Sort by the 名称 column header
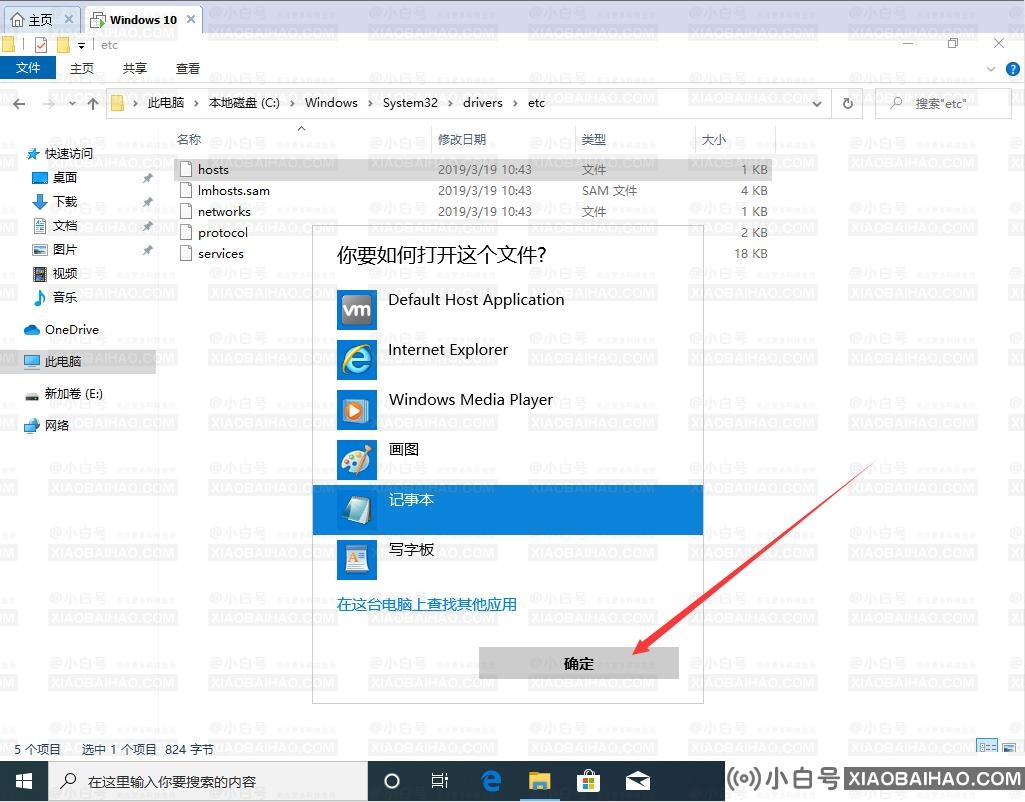 [189, 139]
